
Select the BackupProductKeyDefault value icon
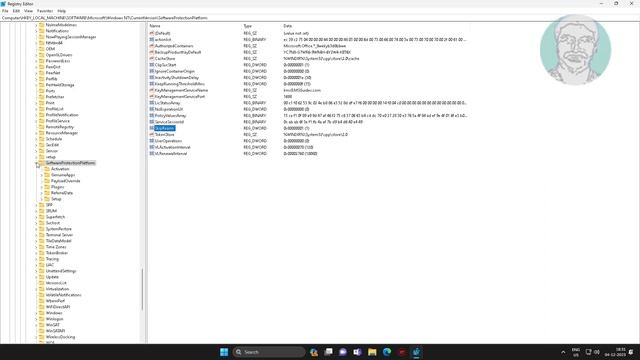[x=151, y=52]
